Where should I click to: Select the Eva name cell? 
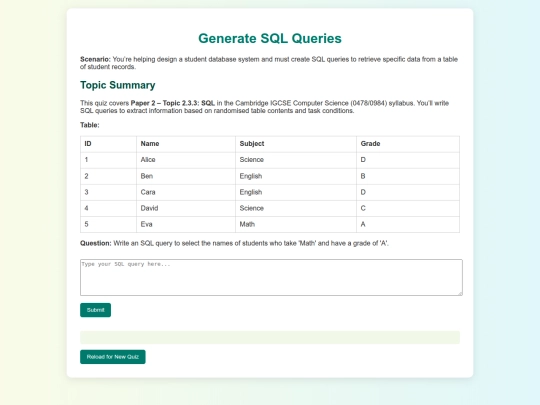click(x=186, y=224)
